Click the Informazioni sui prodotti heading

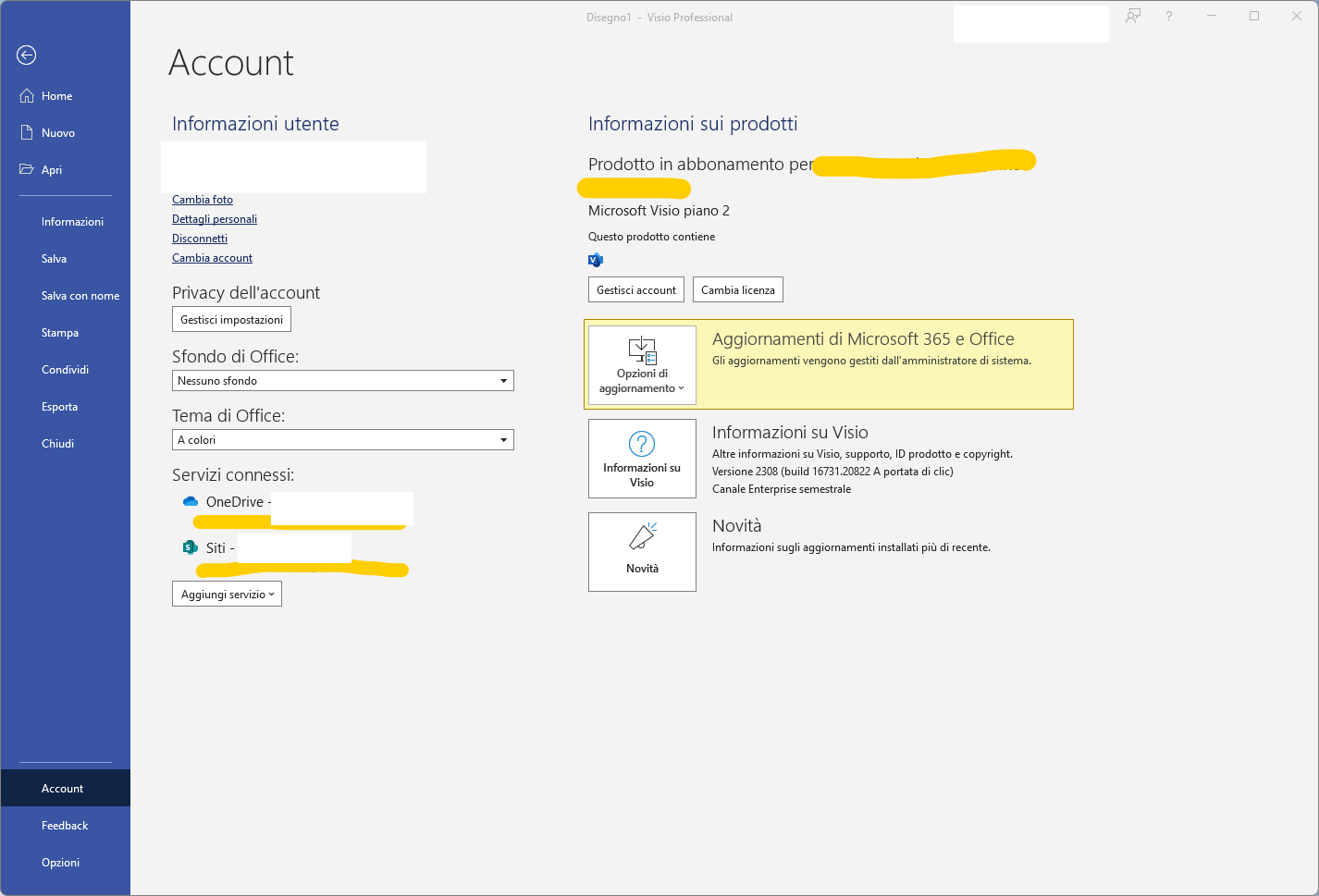click(693, 124)
